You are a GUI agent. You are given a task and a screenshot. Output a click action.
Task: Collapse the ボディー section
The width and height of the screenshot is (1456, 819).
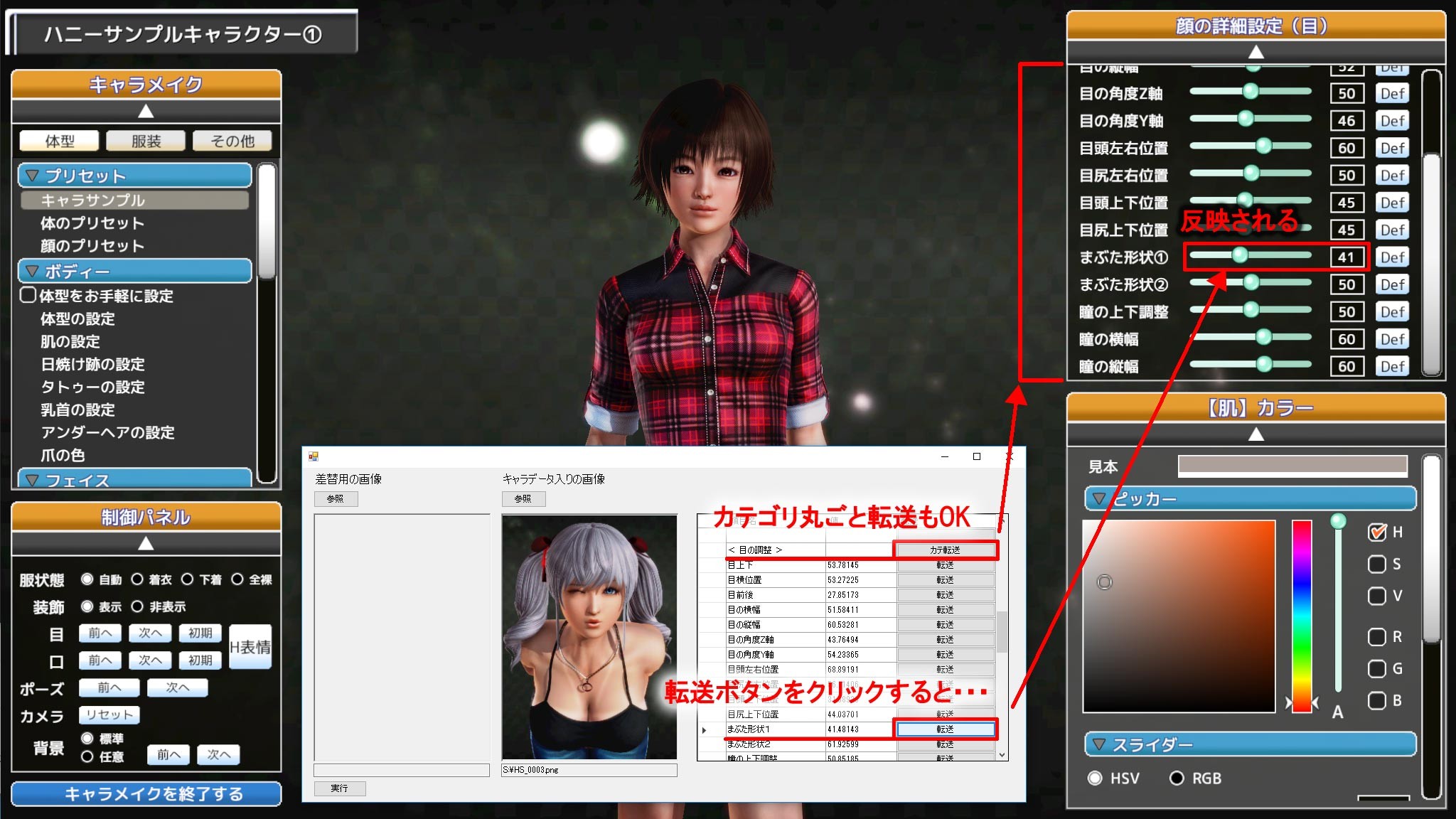(x=32, y=271)
